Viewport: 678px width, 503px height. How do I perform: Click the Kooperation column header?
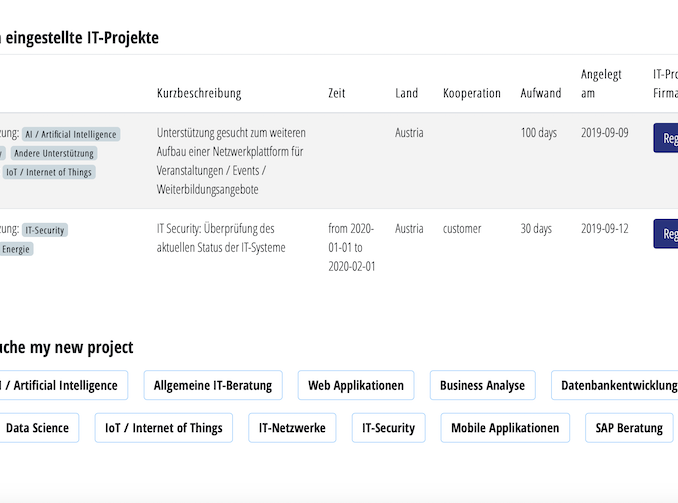point(471,93)
